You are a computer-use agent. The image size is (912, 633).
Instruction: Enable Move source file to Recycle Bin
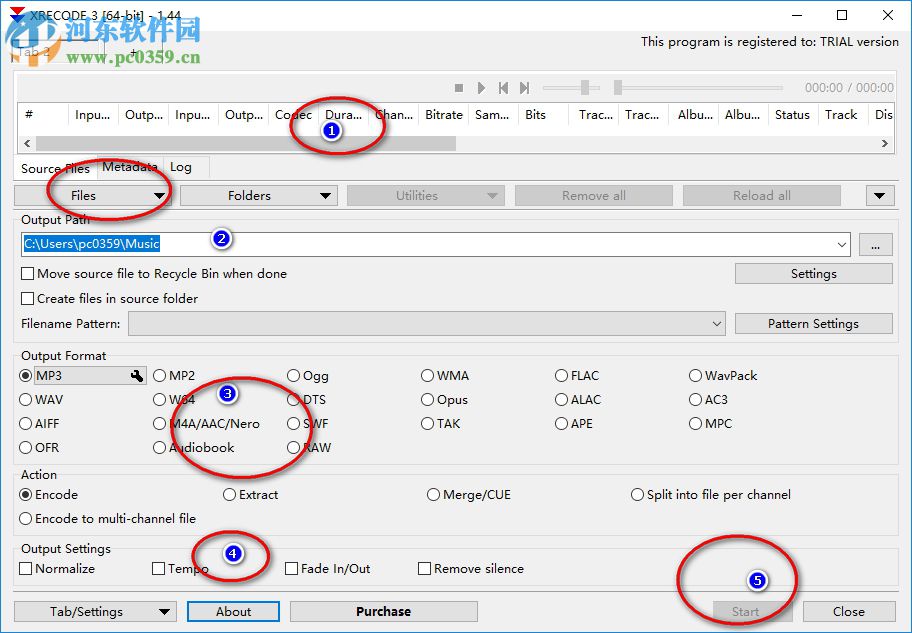(x=27, y=273)
